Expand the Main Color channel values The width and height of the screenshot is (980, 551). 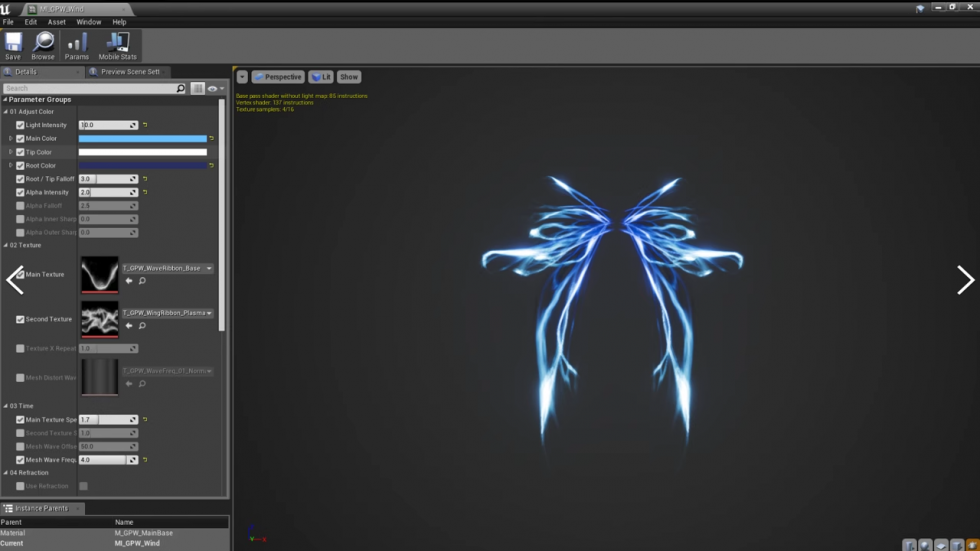click(x=10, y=139)
